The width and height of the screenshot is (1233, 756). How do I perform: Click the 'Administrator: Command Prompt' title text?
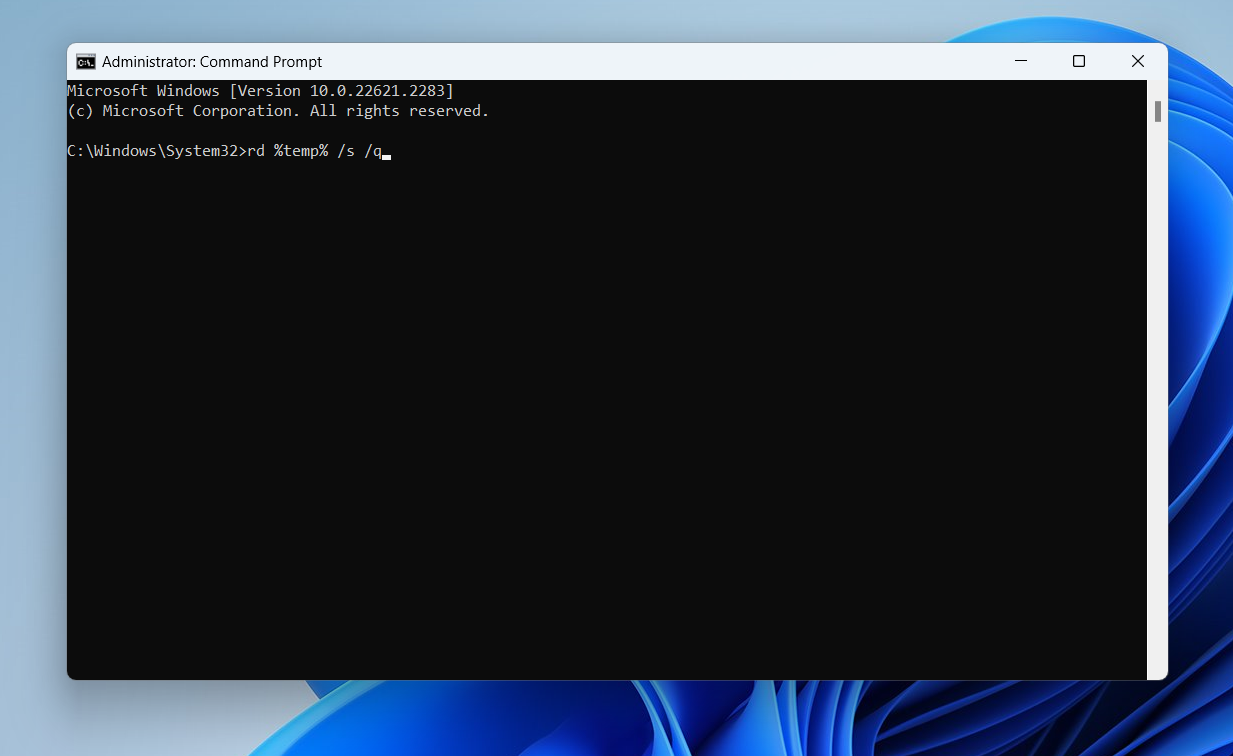tap(212, 62)
